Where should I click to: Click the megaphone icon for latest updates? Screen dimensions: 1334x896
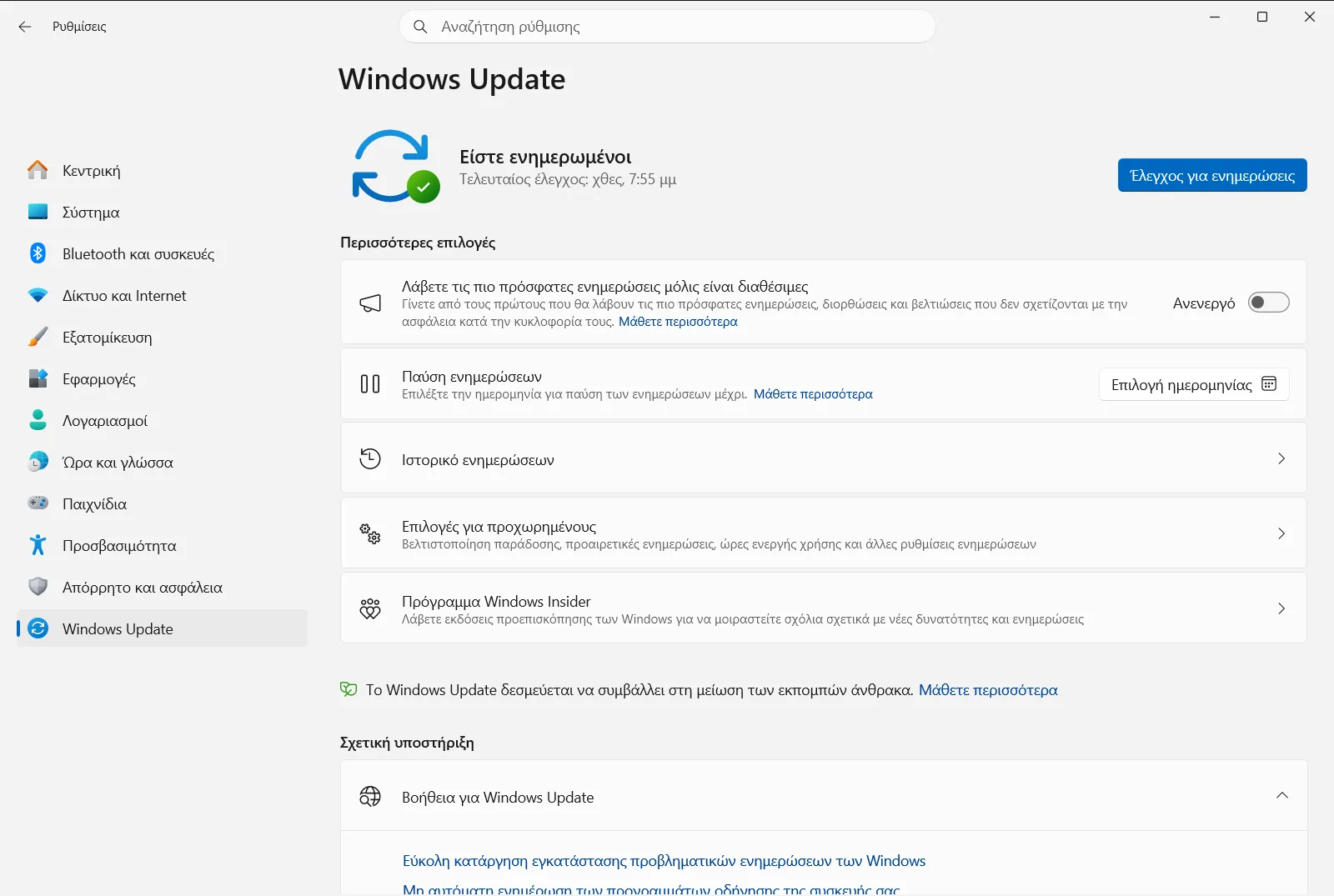click(370, 303)
